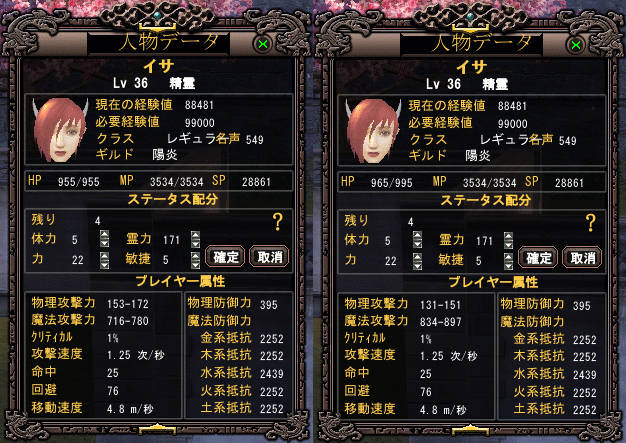Viewport: 626px width, 443px height.
Task: Increase 敏捷 stat in right panel
Action: (508, 257)
